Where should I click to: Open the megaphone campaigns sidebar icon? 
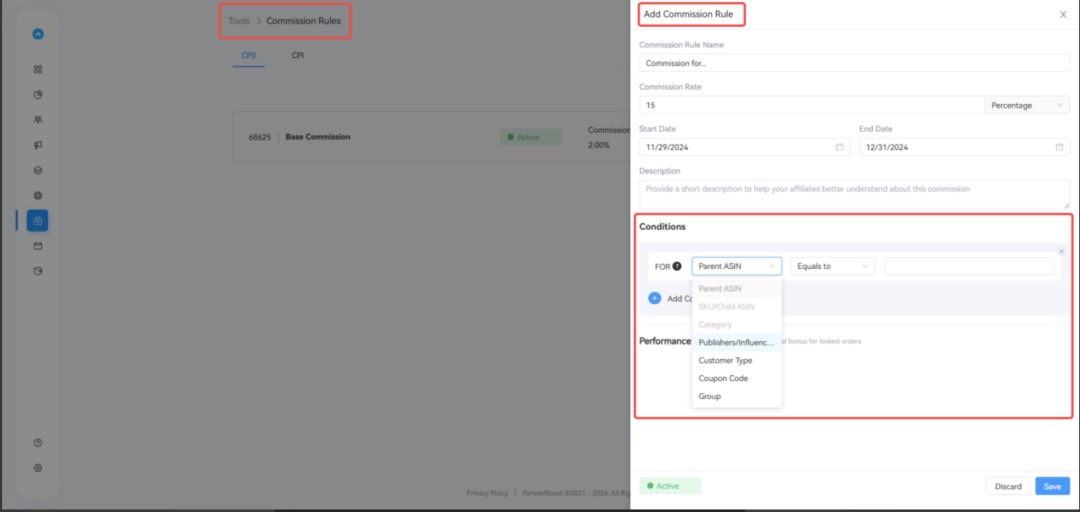pyautogui.click(x=38, y=145)
